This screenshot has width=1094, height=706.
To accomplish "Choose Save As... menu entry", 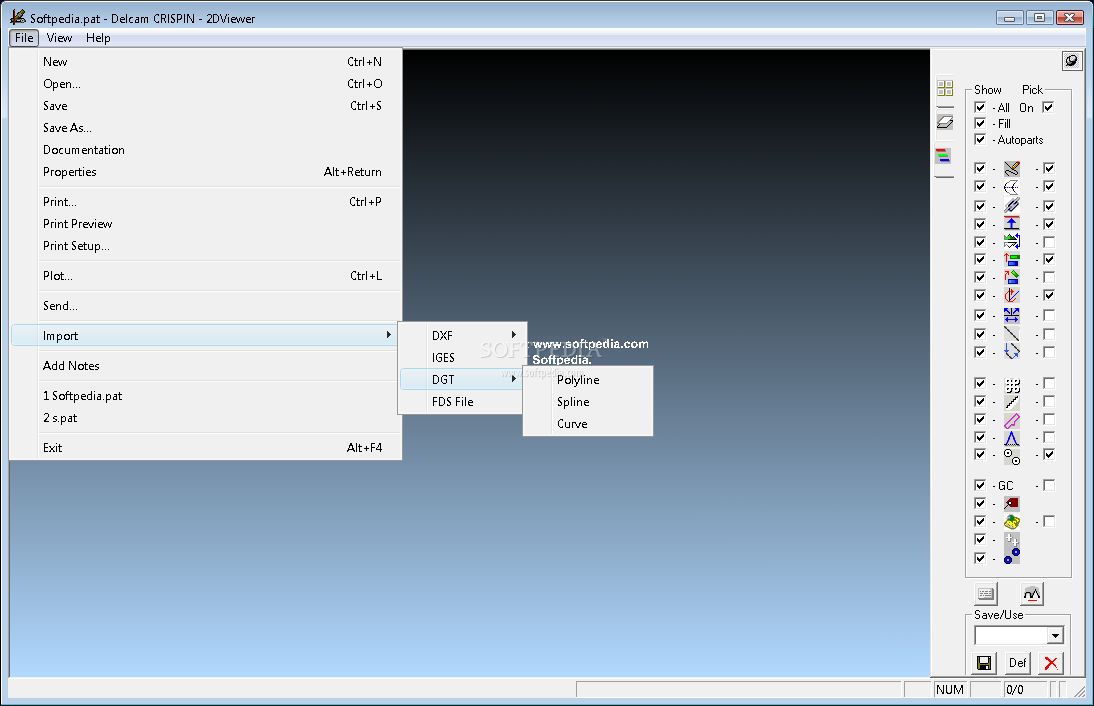I will 207,128.
